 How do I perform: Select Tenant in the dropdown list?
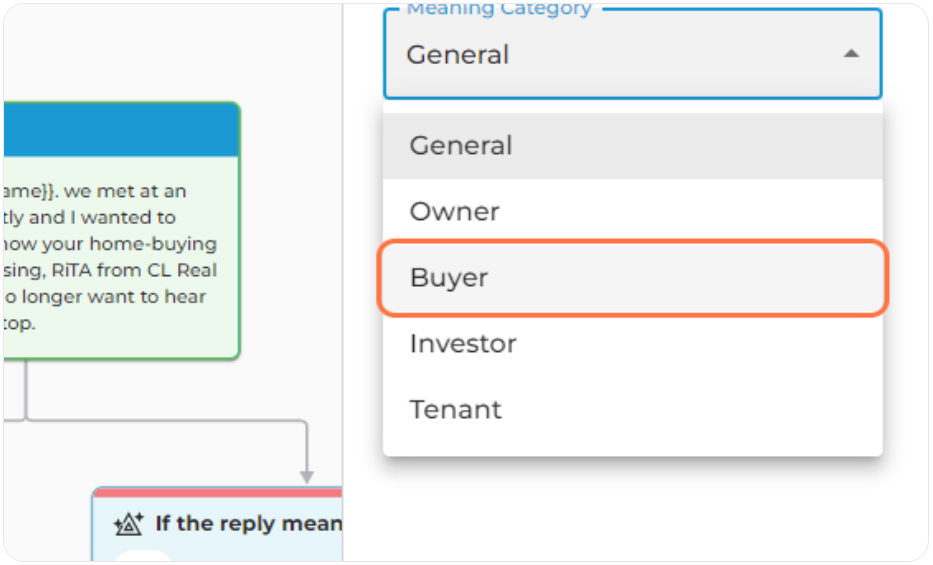coord(633,410)
